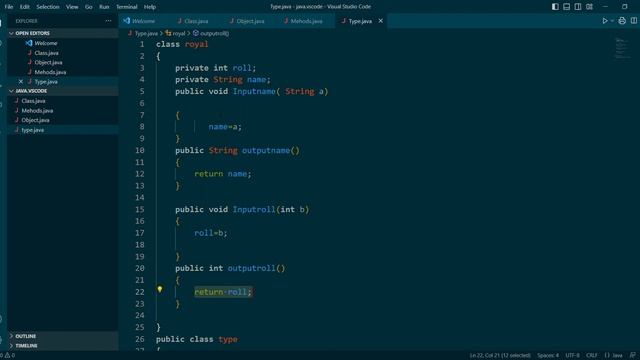Image resolution: width=640 pixels, height=360 pixels.
Task: Open Explorer more actions ellipsis
Action: (x=108, y=21)
